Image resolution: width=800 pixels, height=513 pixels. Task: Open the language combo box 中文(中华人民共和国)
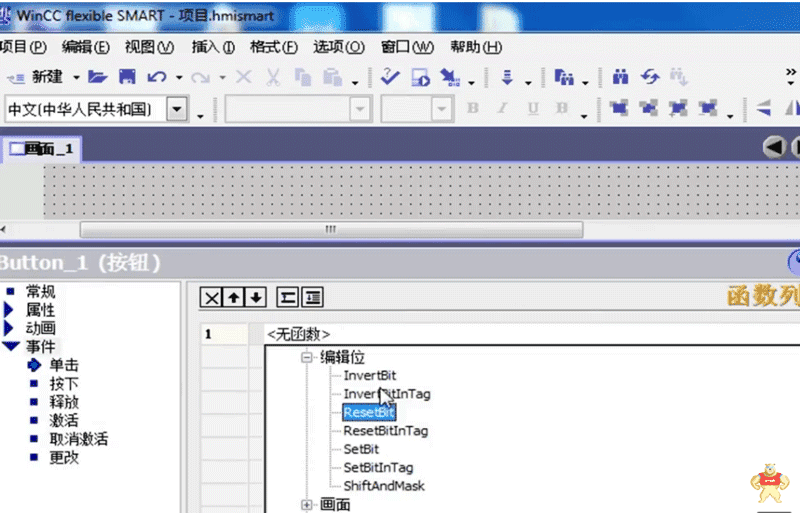177,109
